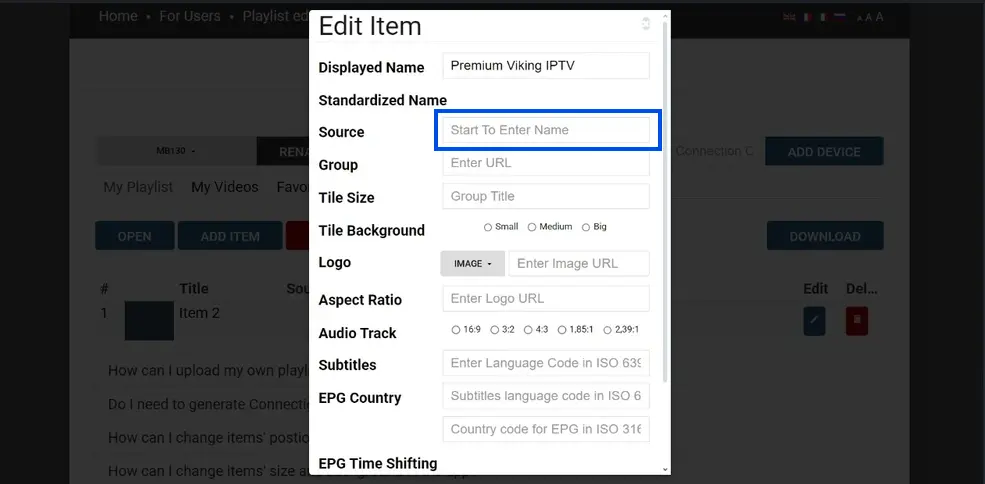Click the Displayed Name text field
This screenshot has width=985, height=484.
(545, 66)
